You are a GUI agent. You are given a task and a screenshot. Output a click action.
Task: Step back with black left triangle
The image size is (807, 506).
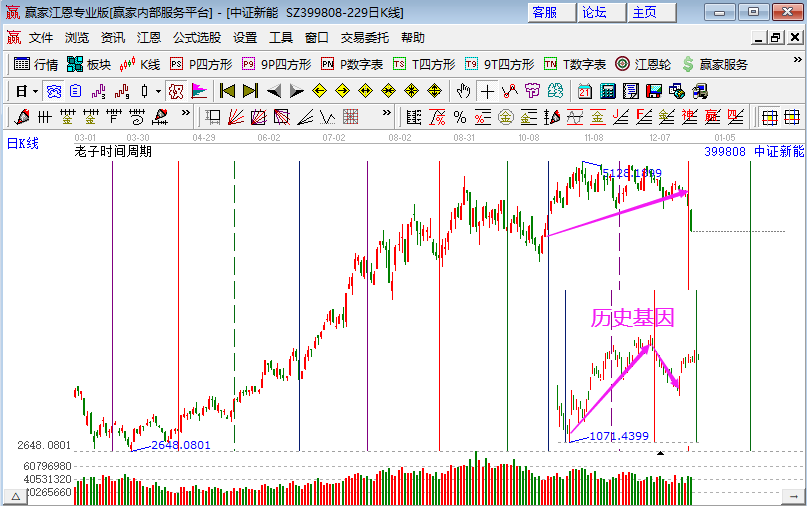pyautogui.click(x=274, y=92)
